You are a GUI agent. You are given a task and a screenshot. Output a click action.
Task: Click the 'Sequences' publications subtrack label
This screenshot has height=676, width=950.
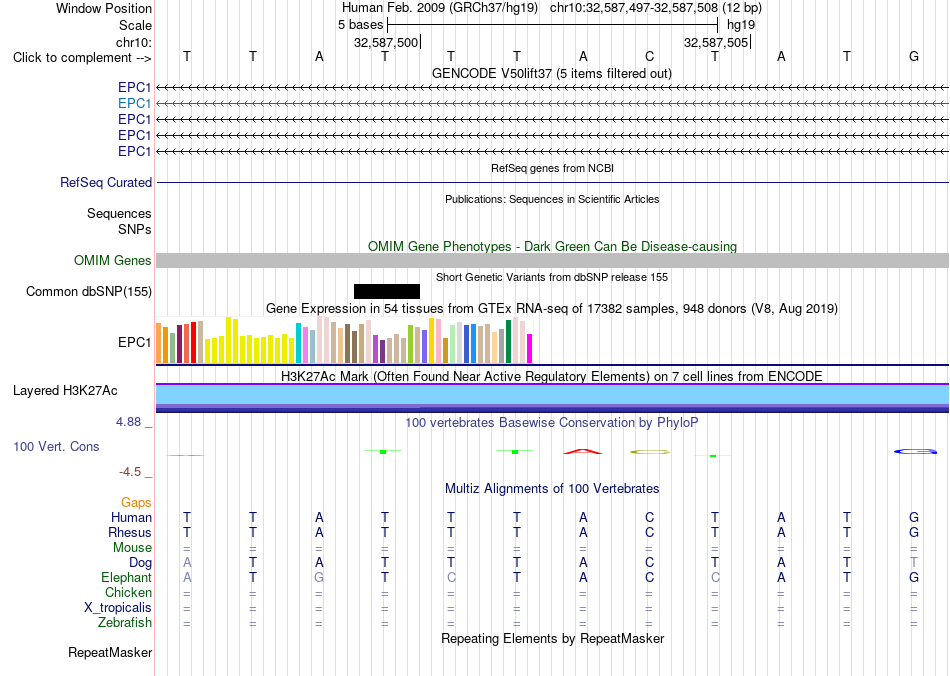point(119,213)
